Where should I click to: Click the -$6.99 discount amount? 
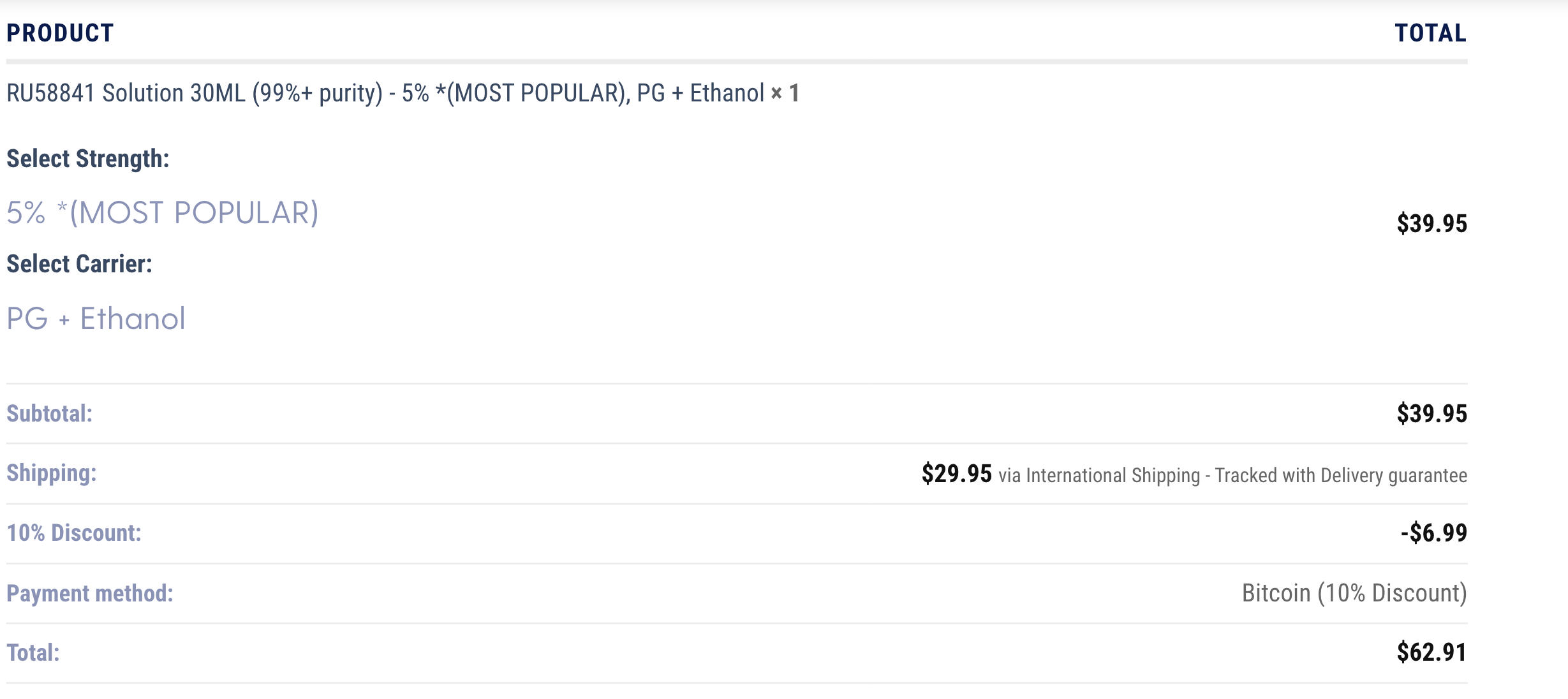click(1433, 533)
